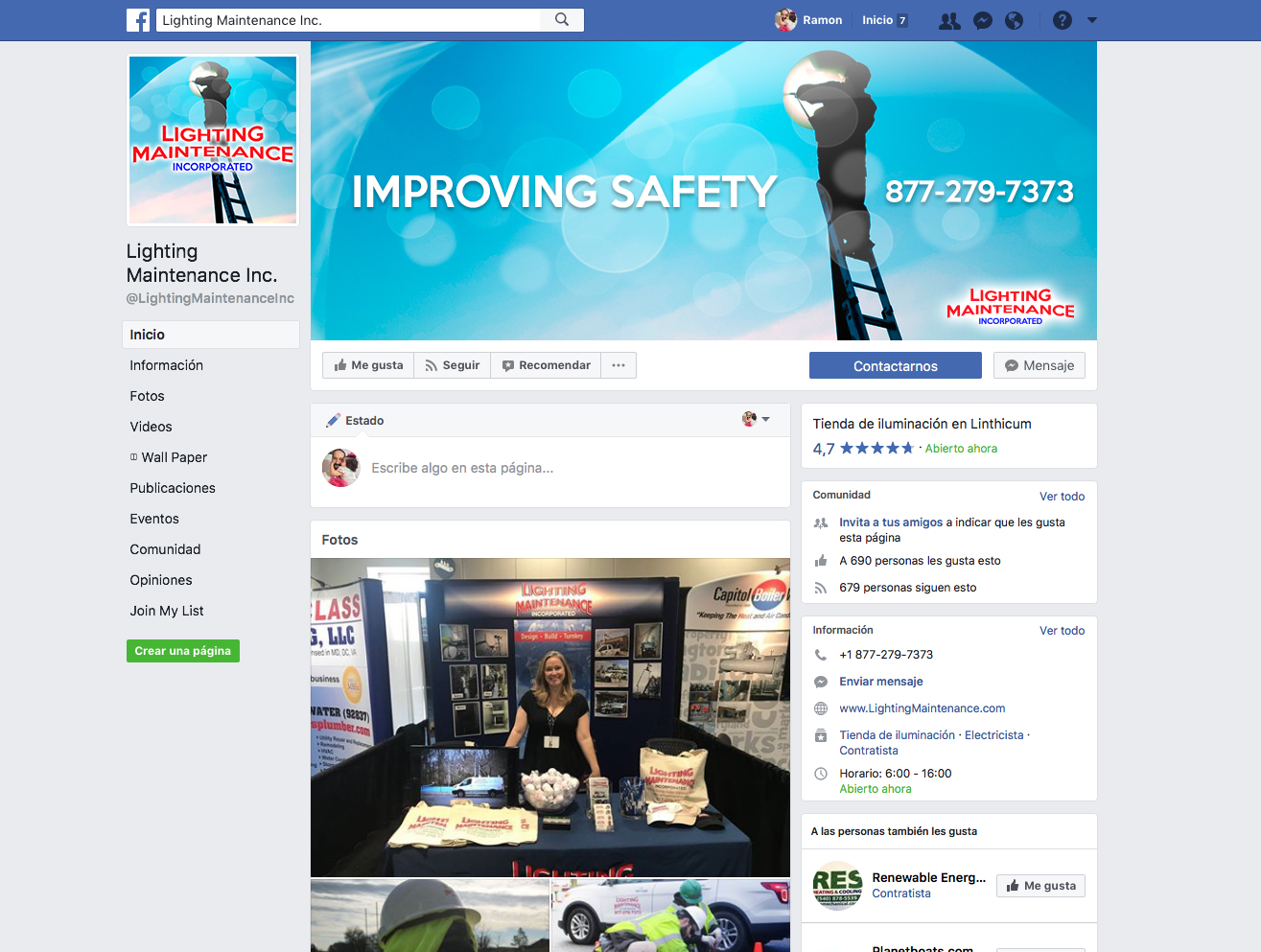
Task: Click the Seguir button
Action: [453, 365]
